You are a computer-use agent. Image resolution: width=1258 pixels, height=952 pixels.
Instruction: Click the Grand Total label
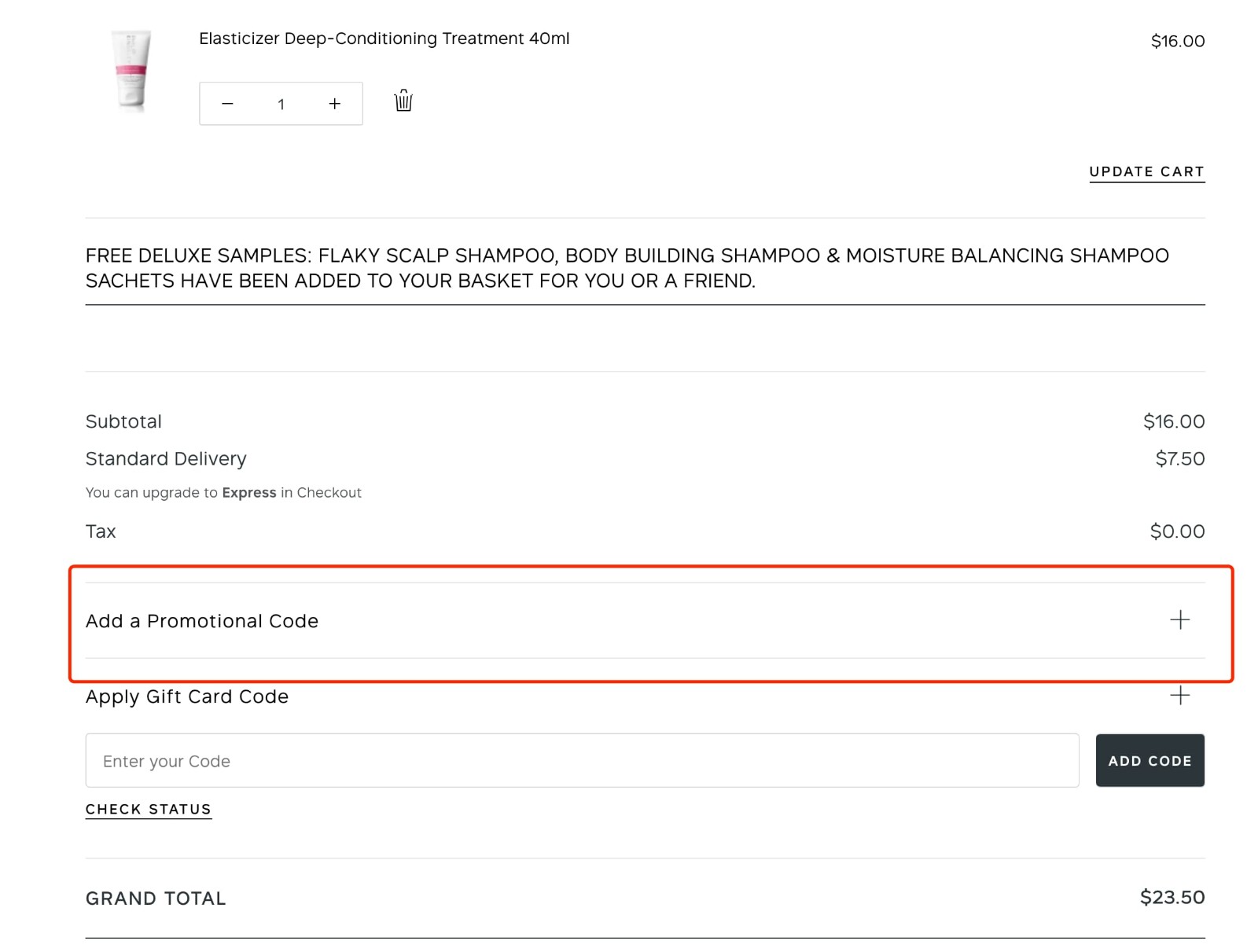tap(156, 899)
